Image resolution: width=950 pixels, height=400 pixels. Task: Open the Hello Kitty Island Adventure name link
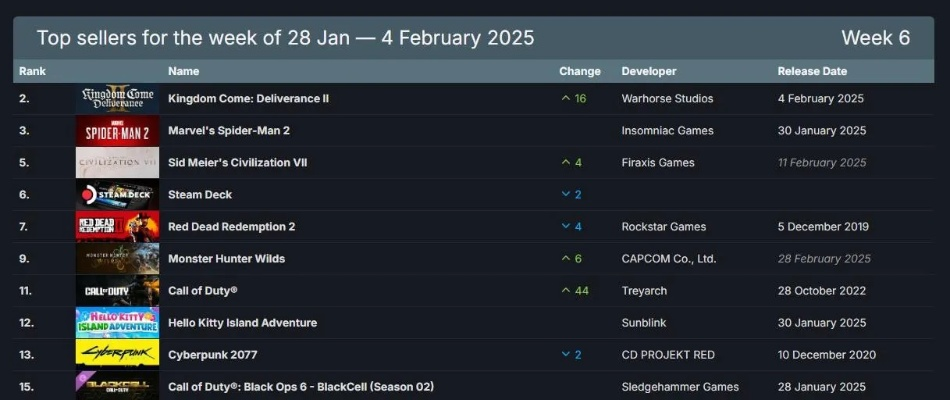[x=242, y=323]
